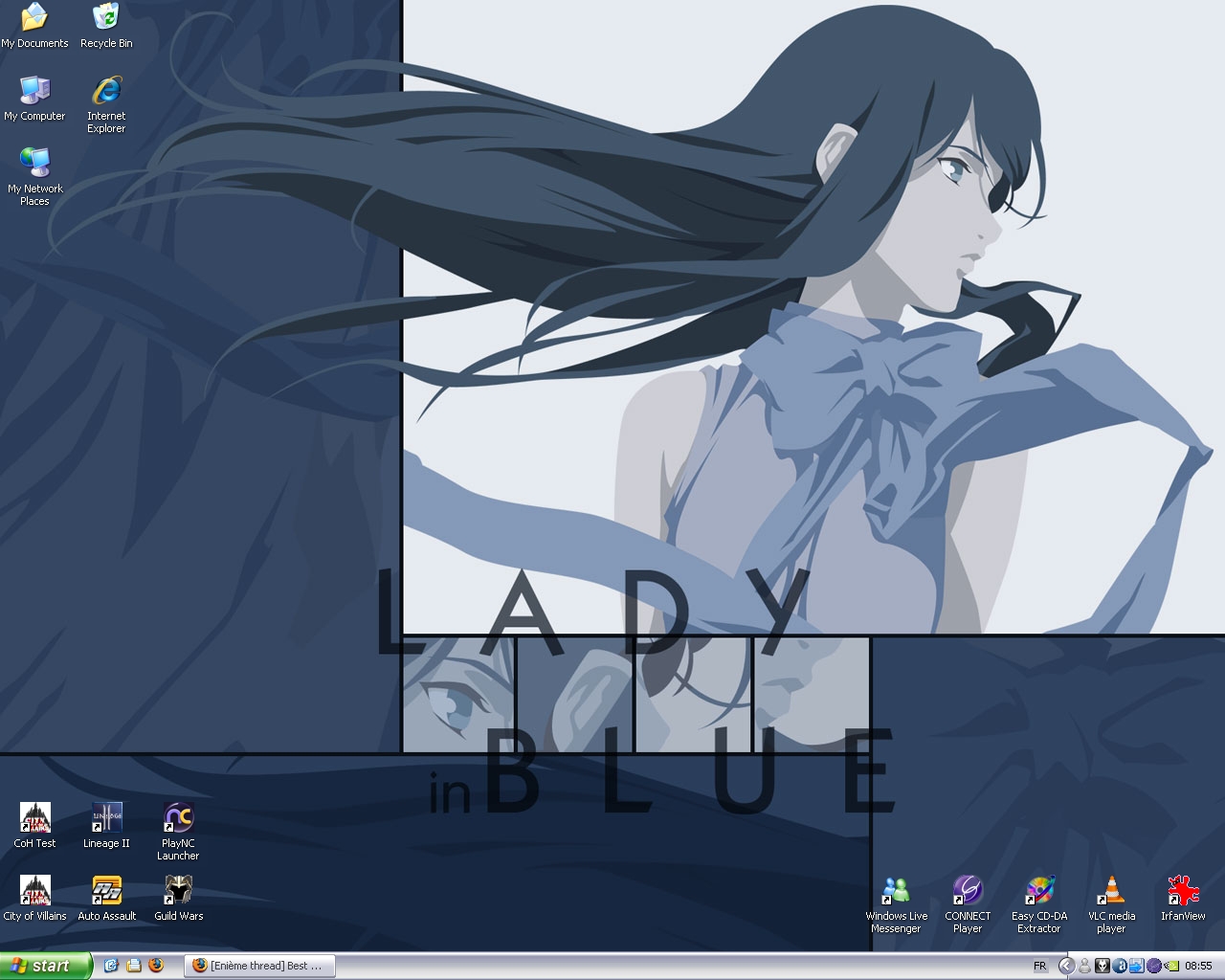Open the Windows Start menu
Screen dimensions: 1225x980
(46, 966)
